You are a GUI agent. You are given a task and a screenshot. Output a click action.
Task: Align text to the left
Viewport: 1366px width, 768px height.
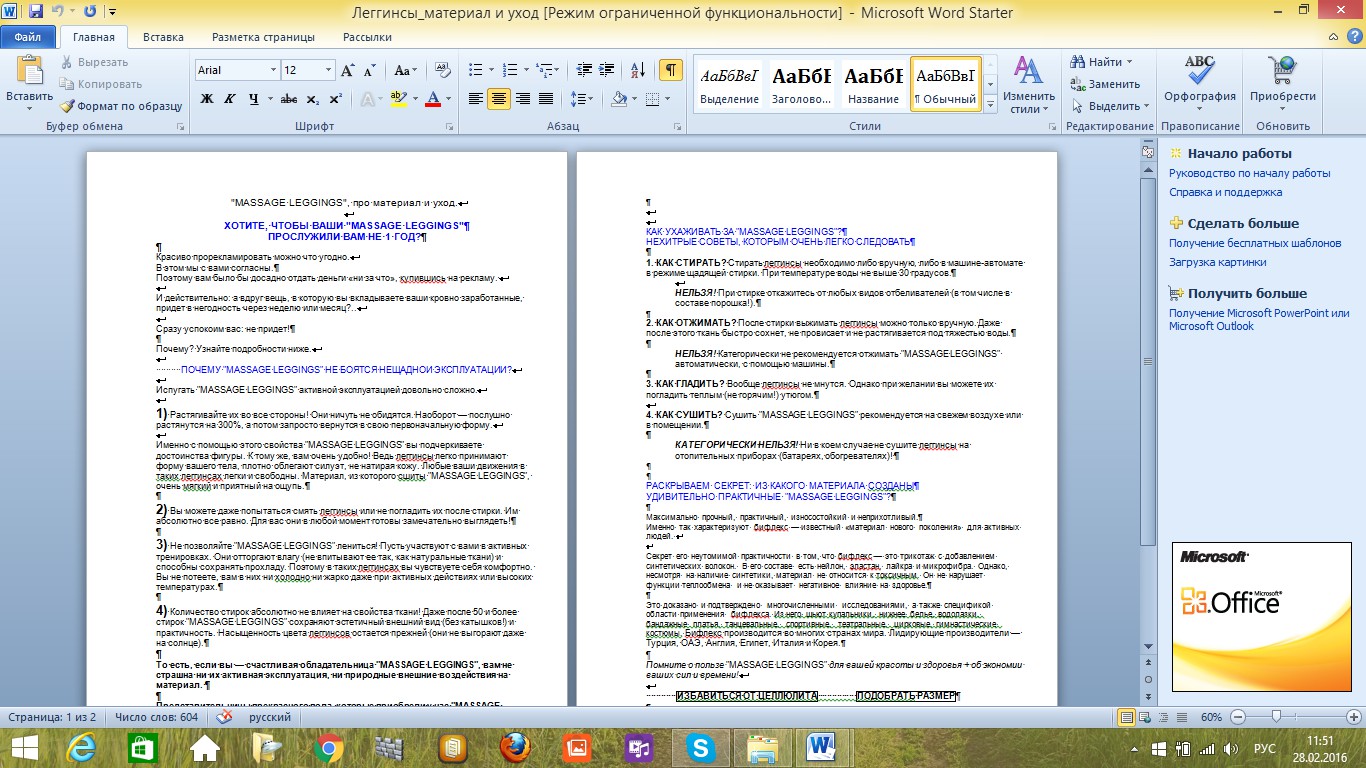click(x=476, y=99)
